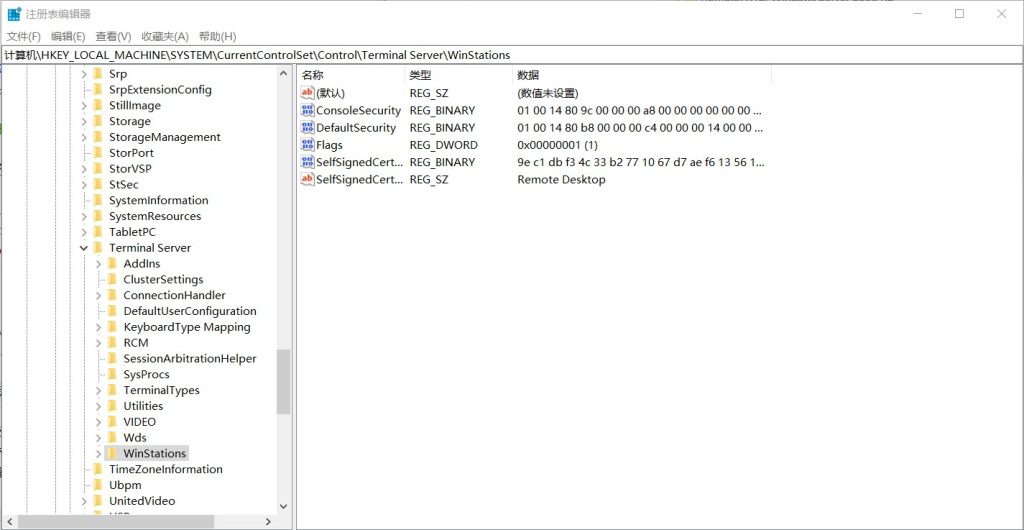This screenshot has height=530, width=1024.
Task: Expand the ConnectionHandler subkey
Action: pos(98,295)
